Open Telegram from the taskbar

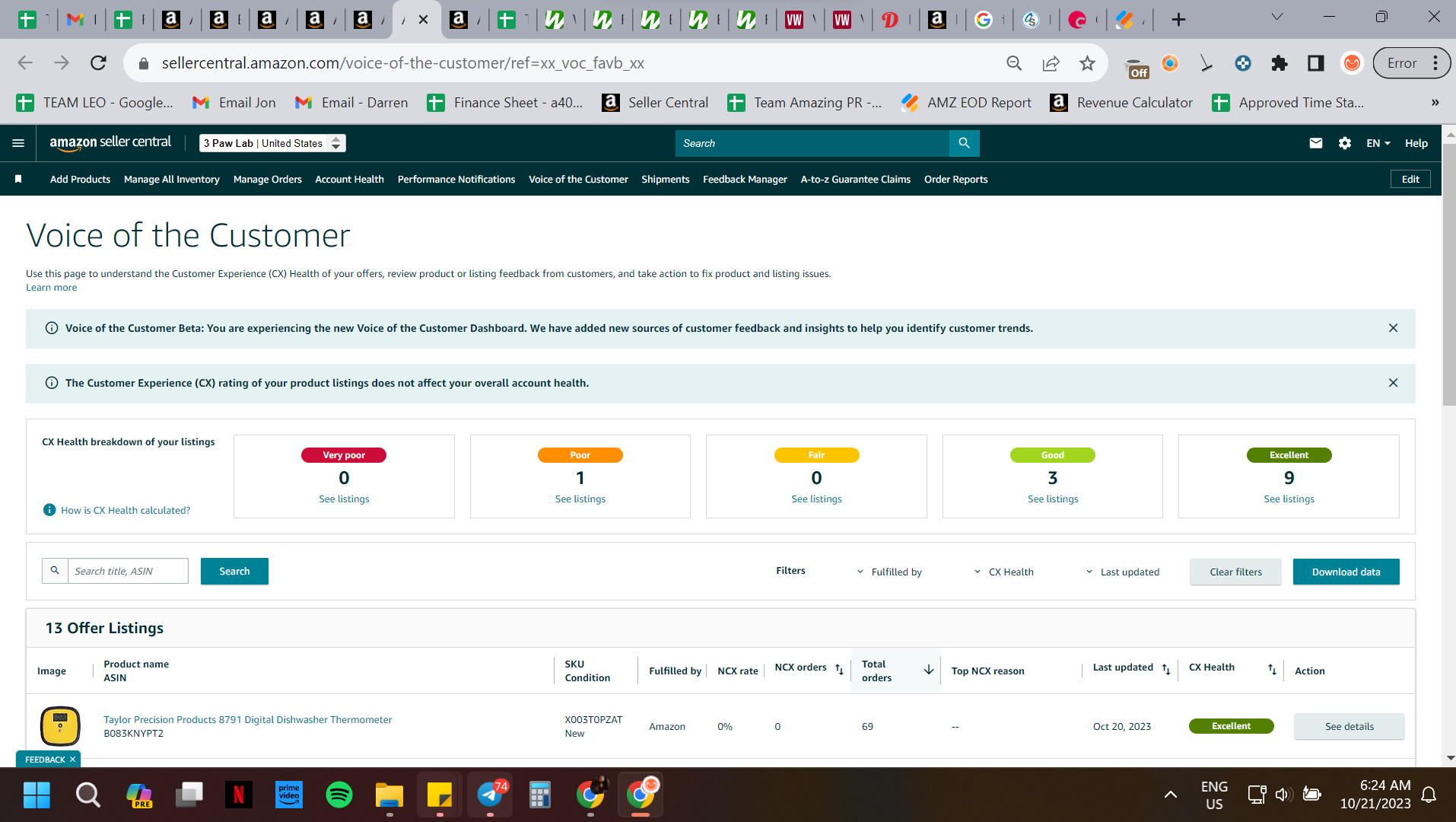click(x=491, y=795)
